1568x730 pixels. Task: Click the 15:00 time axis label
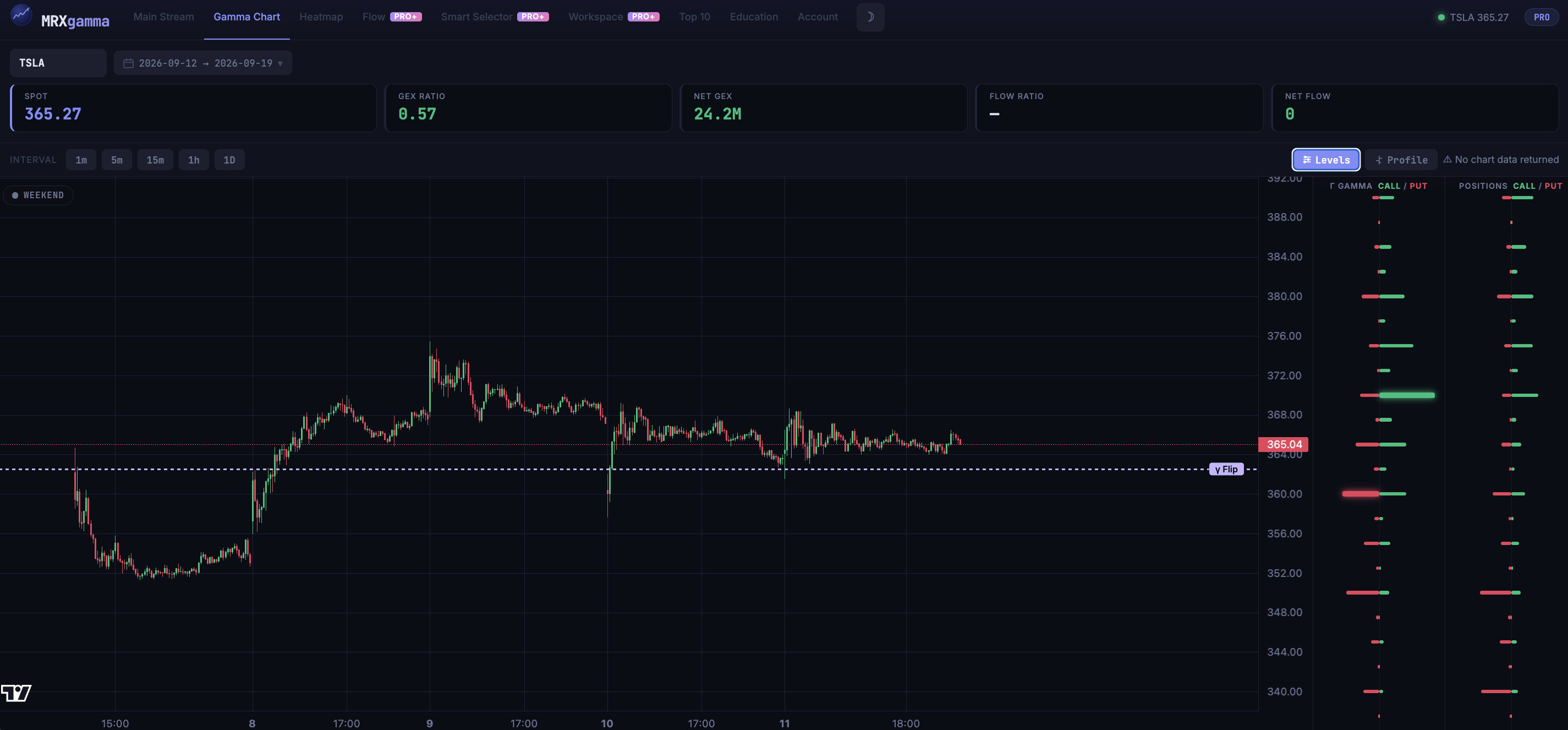(114, 723)
